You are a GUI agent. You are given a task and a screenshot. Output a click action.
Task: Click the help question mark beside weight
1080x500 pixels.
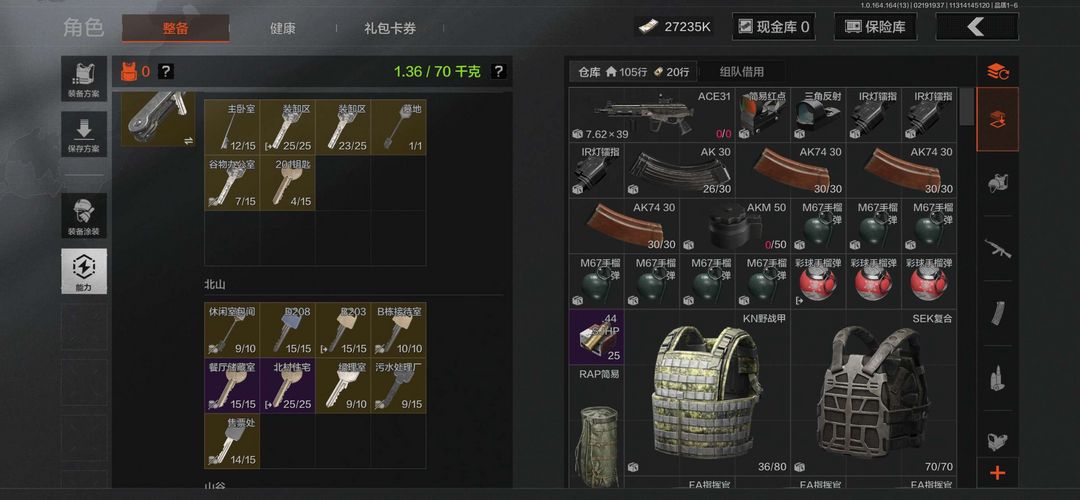pos(499,71)
